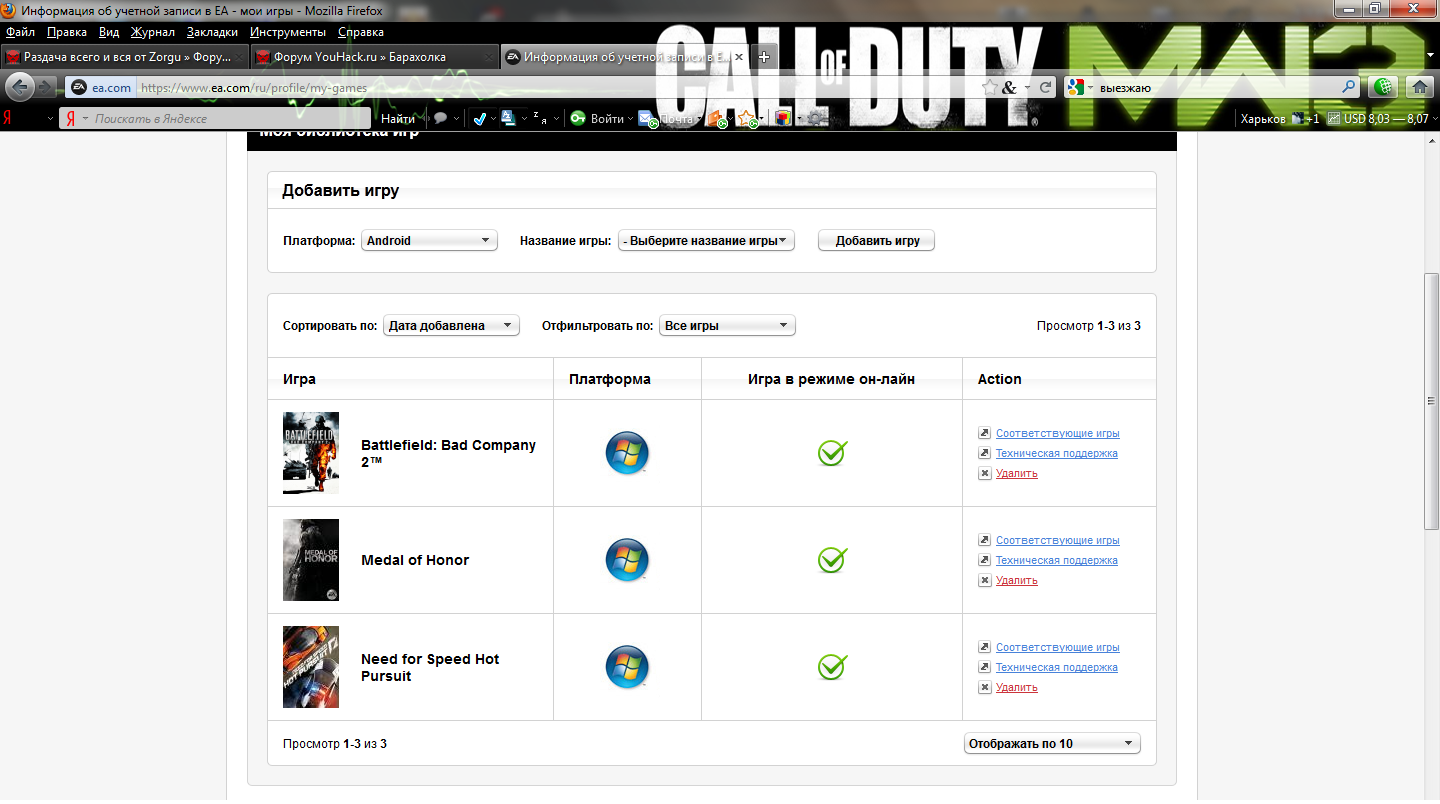The height and width of the screenshot is (804, 1440).
Task: Click Удалить link for Battlefield: Bad Company 2
Action: coord(1016,473)
